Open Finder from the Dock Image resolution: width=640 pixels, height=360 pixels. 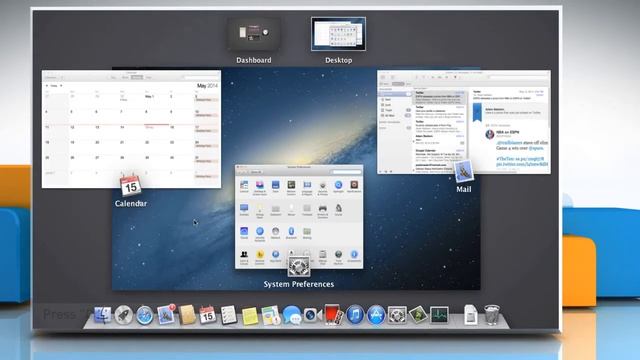102,315
